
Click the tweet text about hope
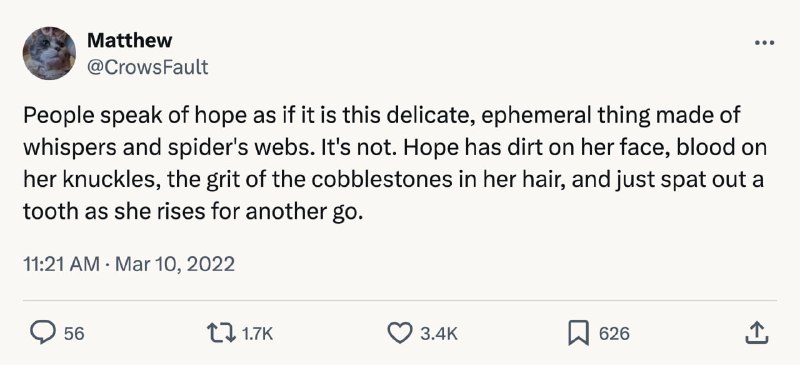(395, 164)
